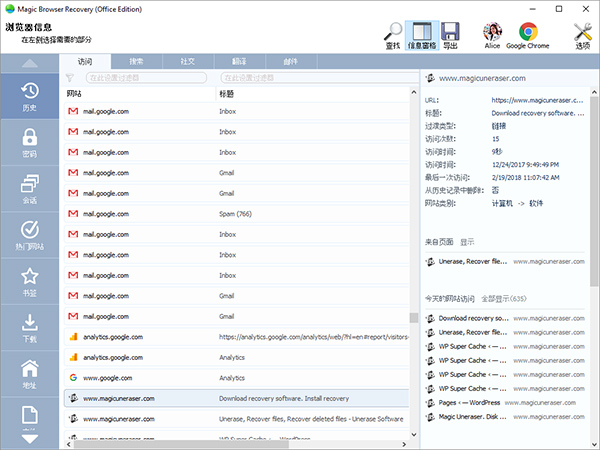Open 选项 options tools icon
600x450 pixels.
[583, 36]
